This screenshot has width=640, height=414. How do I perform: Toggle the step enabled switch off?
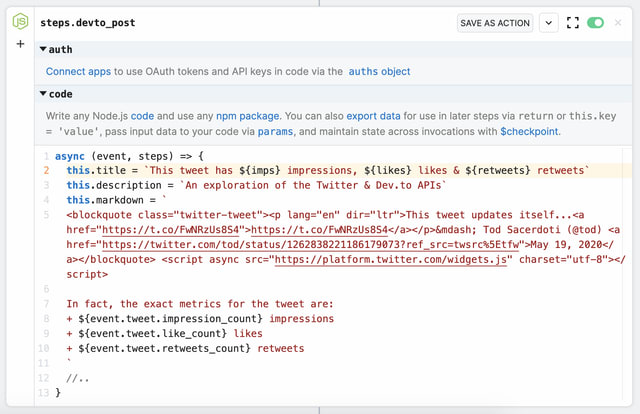[595, 23]
